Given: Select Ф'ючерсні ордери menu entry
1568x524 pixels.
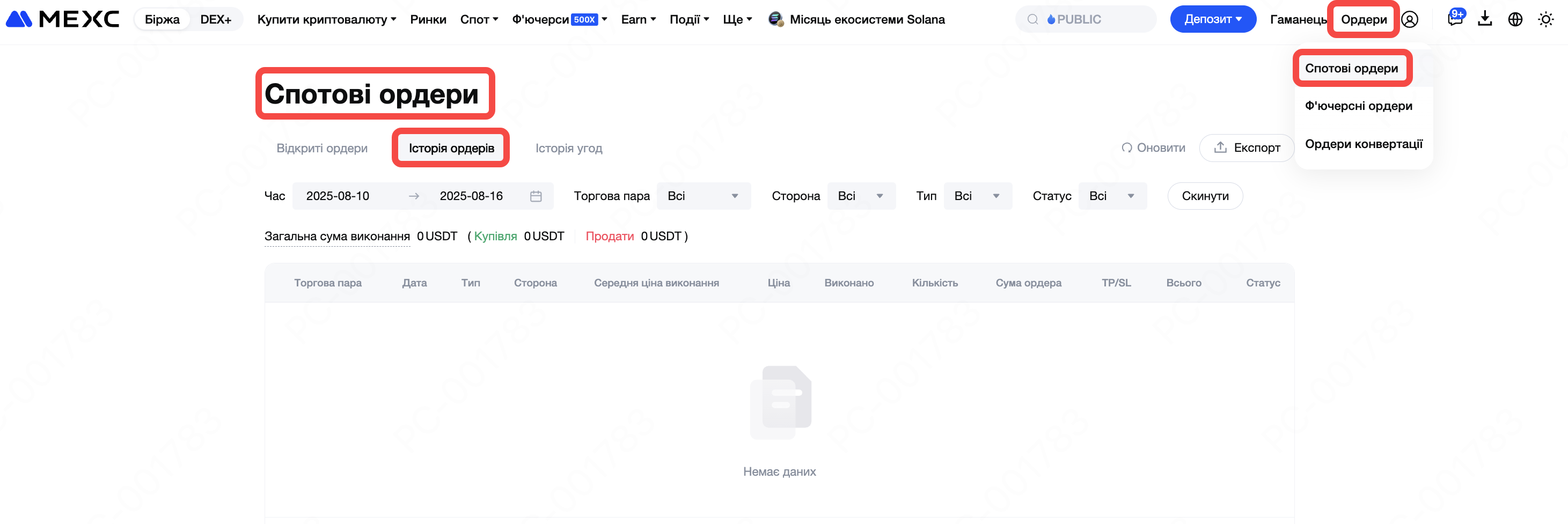Looking at the screenshot, I should pos(1358,106).
